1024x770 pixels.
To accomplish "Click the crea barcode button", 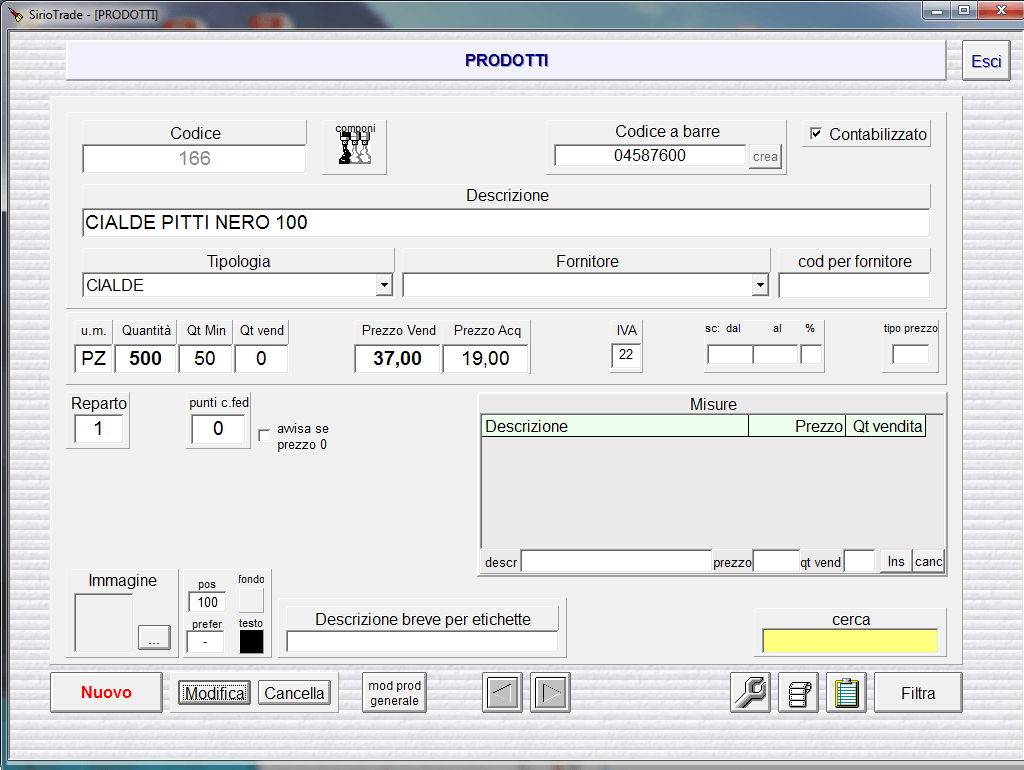I will click(x=765, y=157).
